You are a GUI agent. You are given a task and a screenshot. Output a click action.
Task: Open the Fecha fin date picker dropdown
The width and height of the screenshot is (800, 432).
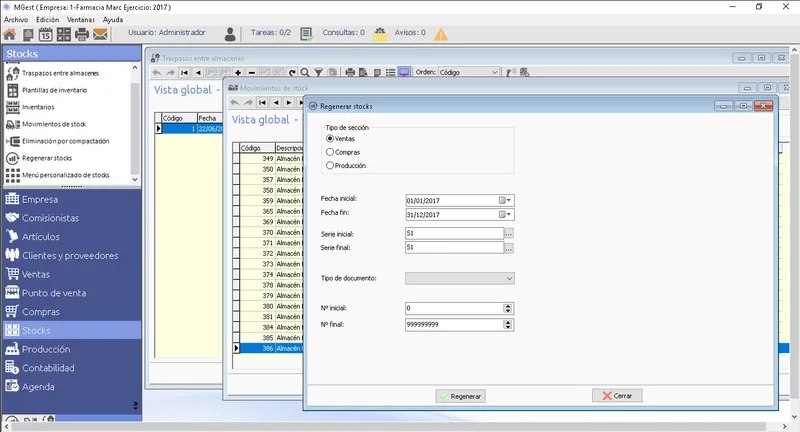coord(505,215)
